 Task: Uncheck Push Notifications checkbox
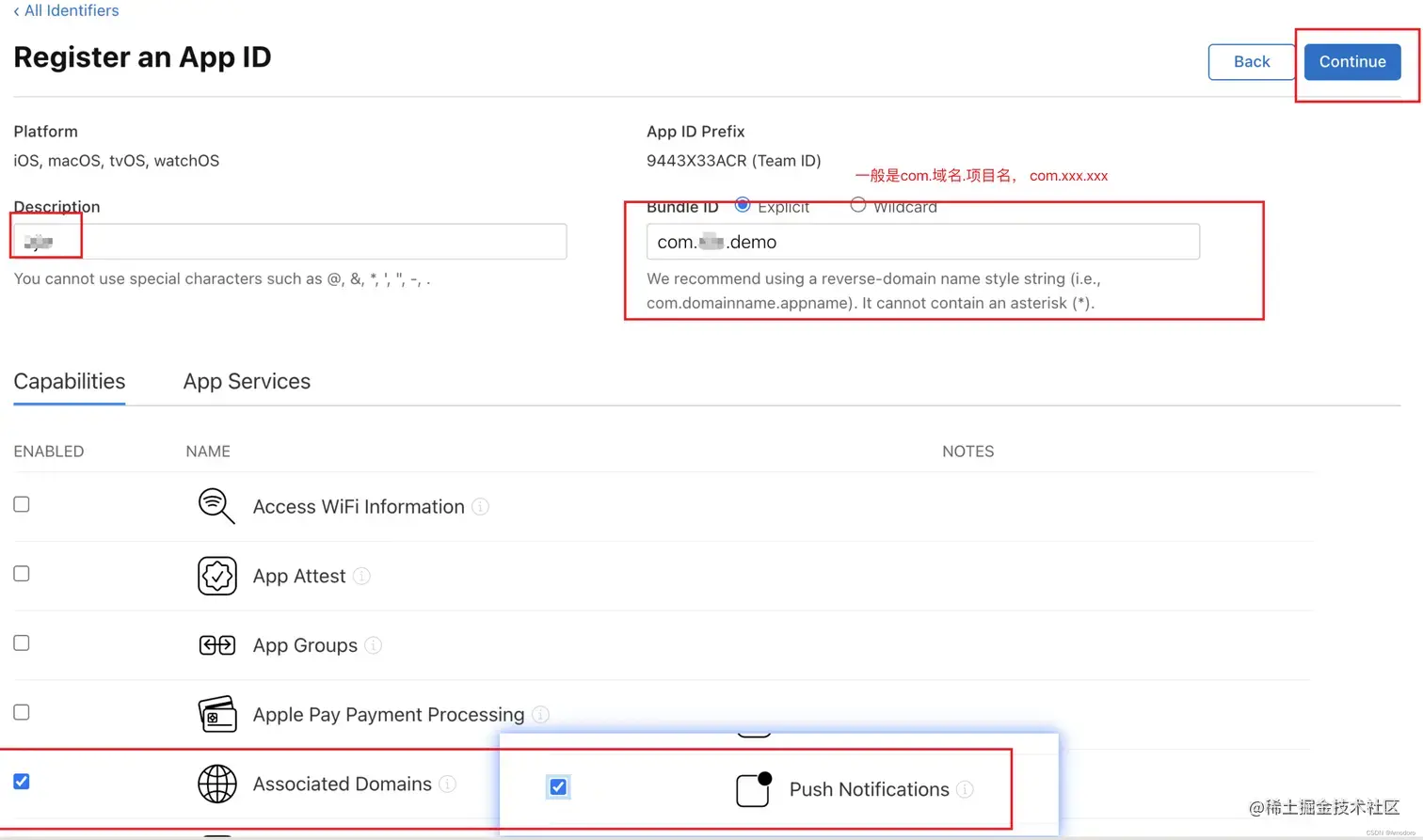pyautogui.click(x=558, y=786)
